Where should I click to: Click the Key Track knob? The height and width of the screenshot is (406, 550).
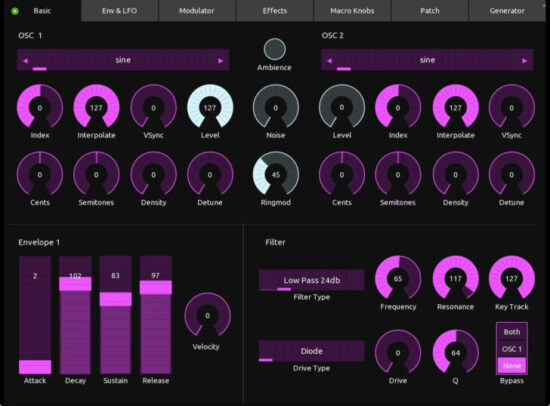511,278
